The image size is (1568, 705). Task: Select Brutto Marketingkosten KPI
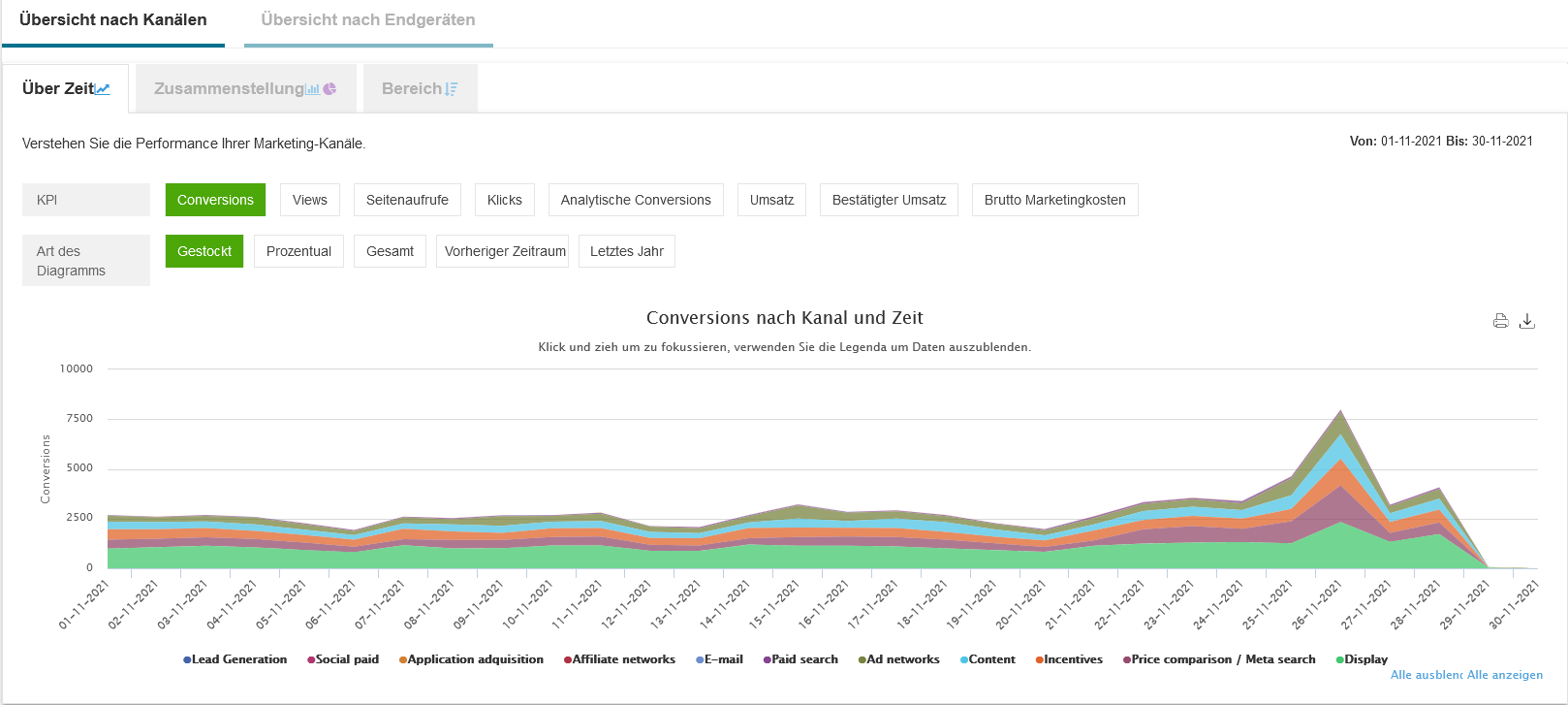coord(1054,200)
